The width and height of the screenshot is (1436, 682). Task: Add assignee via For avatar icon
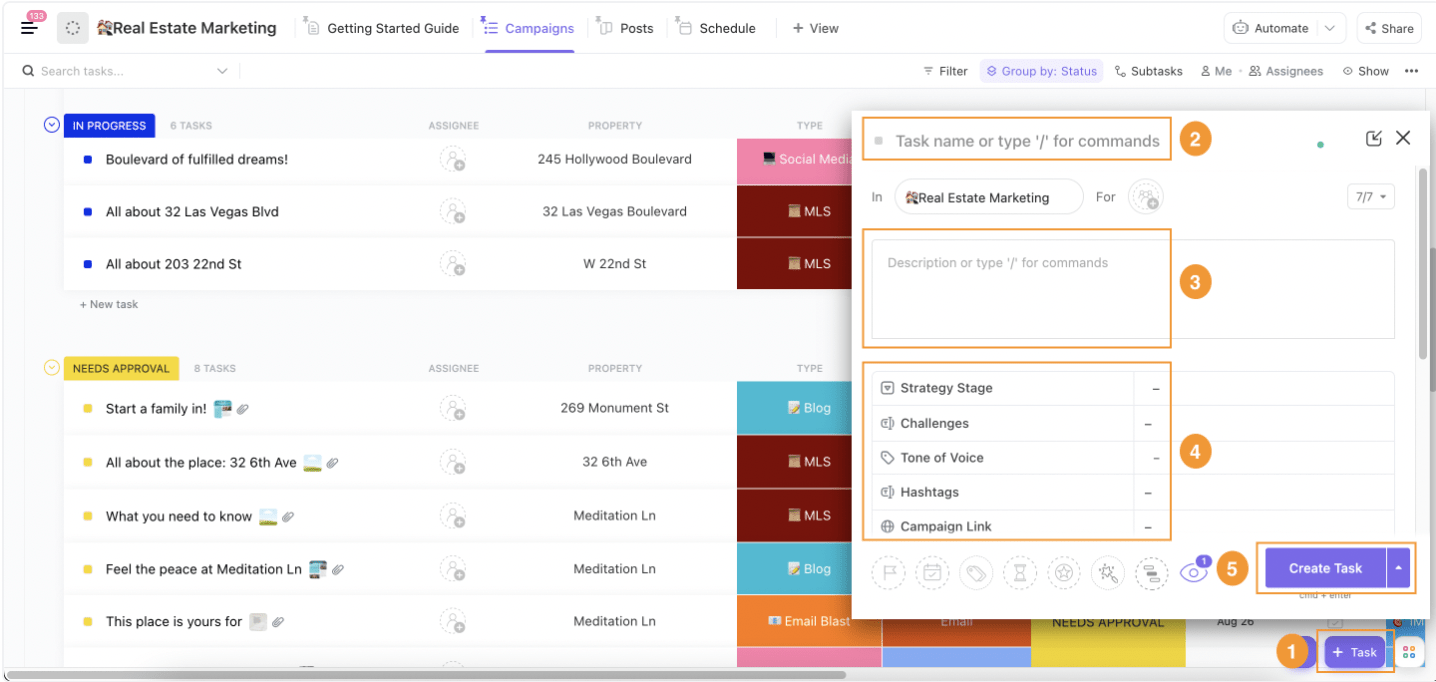tap(1146, 197)
